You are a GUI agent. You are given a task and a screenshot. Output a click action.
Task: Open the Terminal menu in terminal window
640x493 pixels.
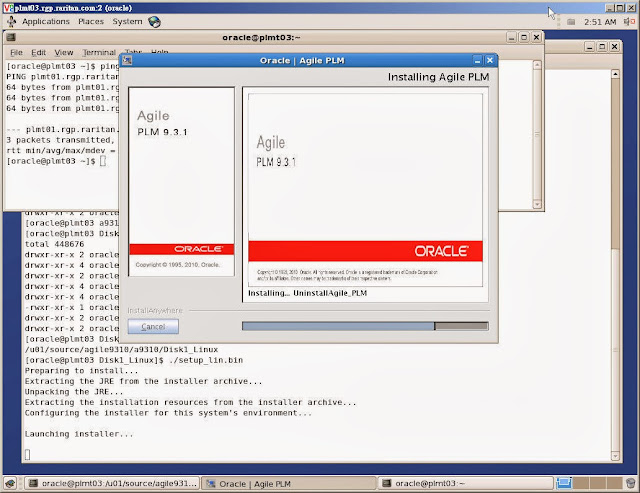(x=99, y=52)
